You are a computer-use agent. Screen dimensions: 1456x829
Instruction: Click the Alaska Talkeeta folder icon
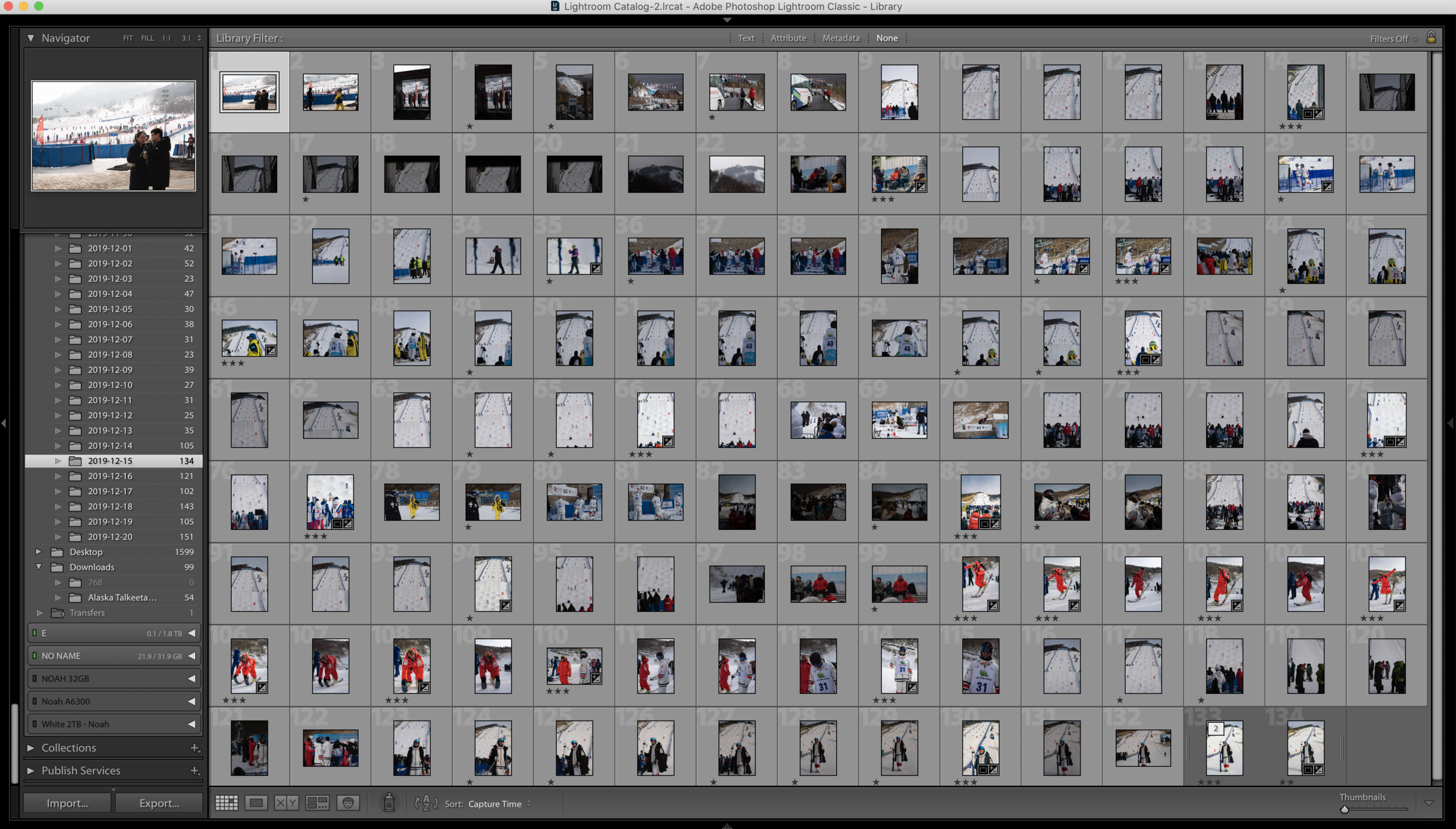point(76,597)
